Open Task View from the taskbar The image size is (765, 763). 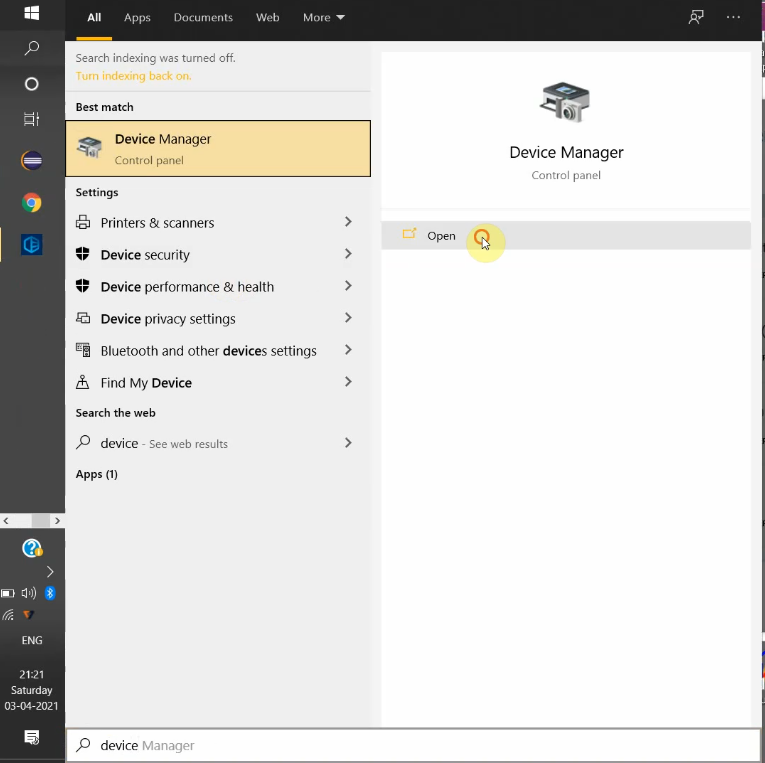click(32, 119)
